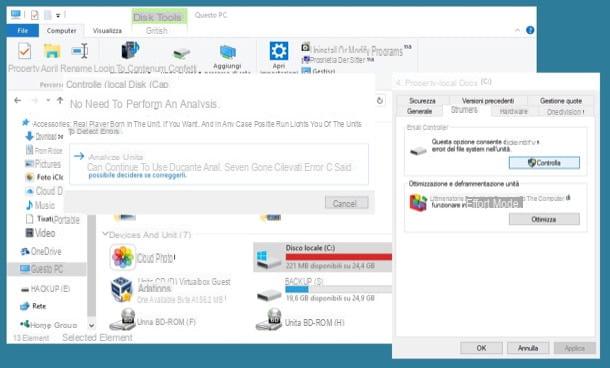Click the Controlla button
The height and width of the screenshot is (368, 610).
[x=544, y=163]
